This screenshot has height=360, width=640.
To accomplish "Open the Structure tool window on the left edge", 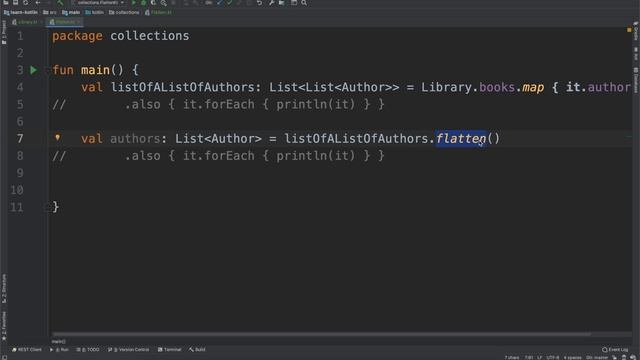I will tap(4, 289).
